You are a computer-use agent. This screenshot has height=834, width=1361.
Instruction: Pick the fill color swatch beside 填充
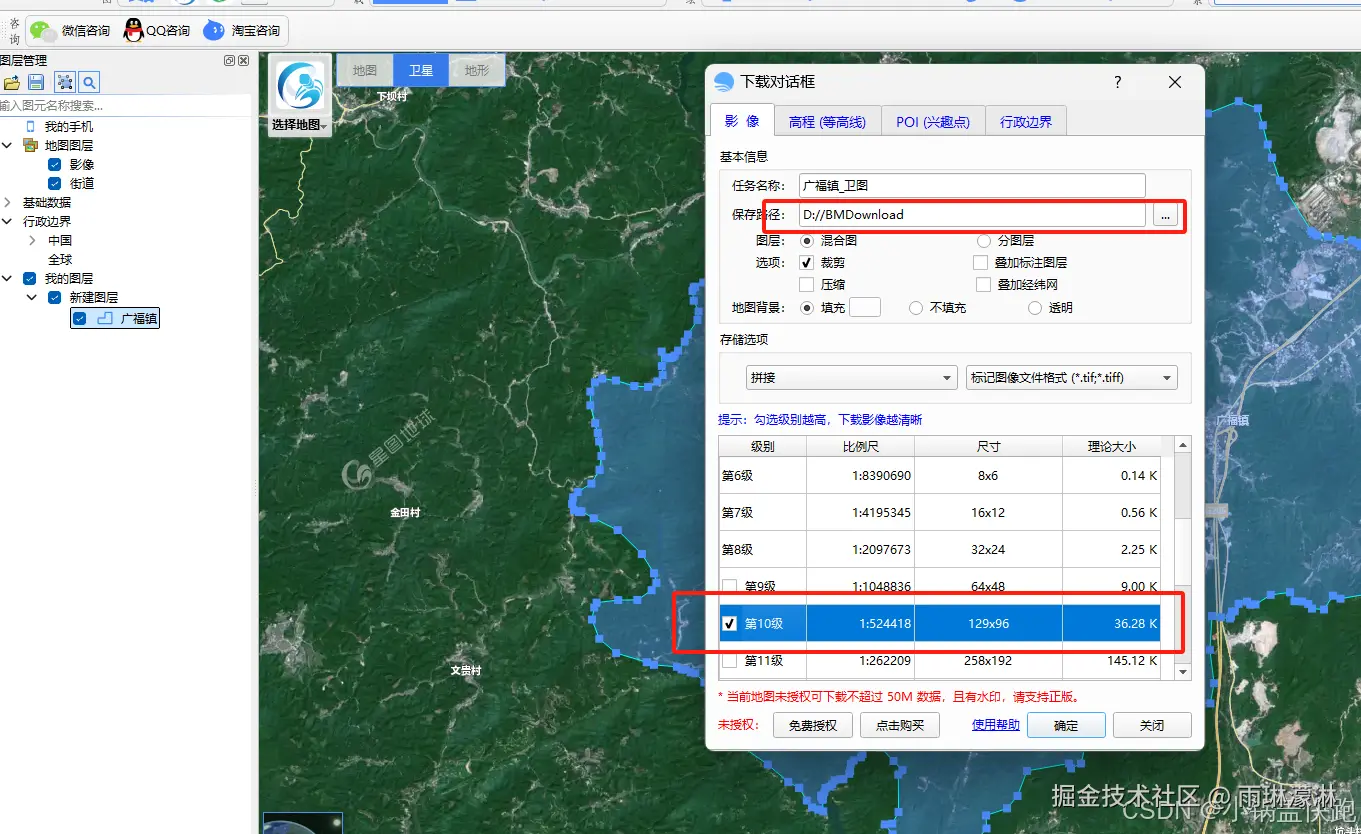click(x=865, y=308)
